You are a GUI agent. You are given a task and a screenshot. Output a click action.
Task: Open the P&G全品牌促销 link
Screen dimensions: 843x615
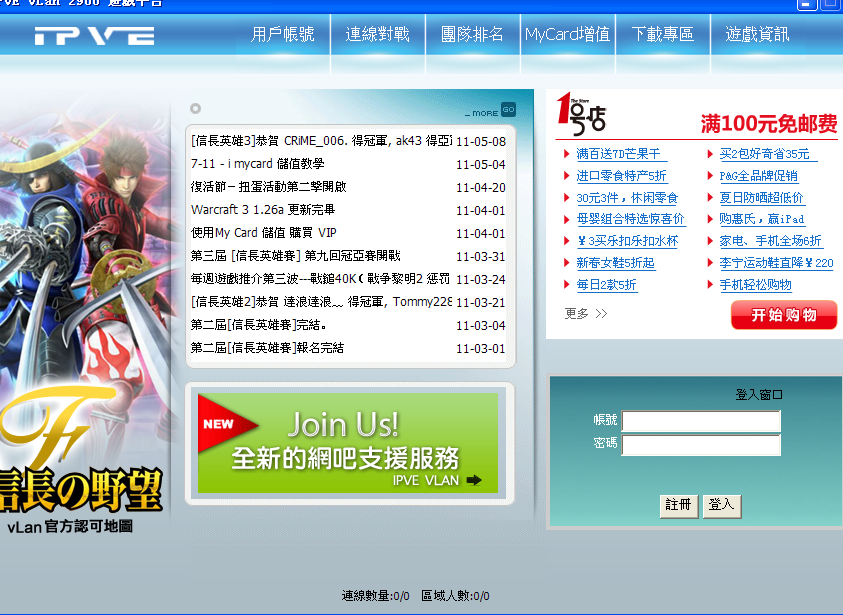759,176
